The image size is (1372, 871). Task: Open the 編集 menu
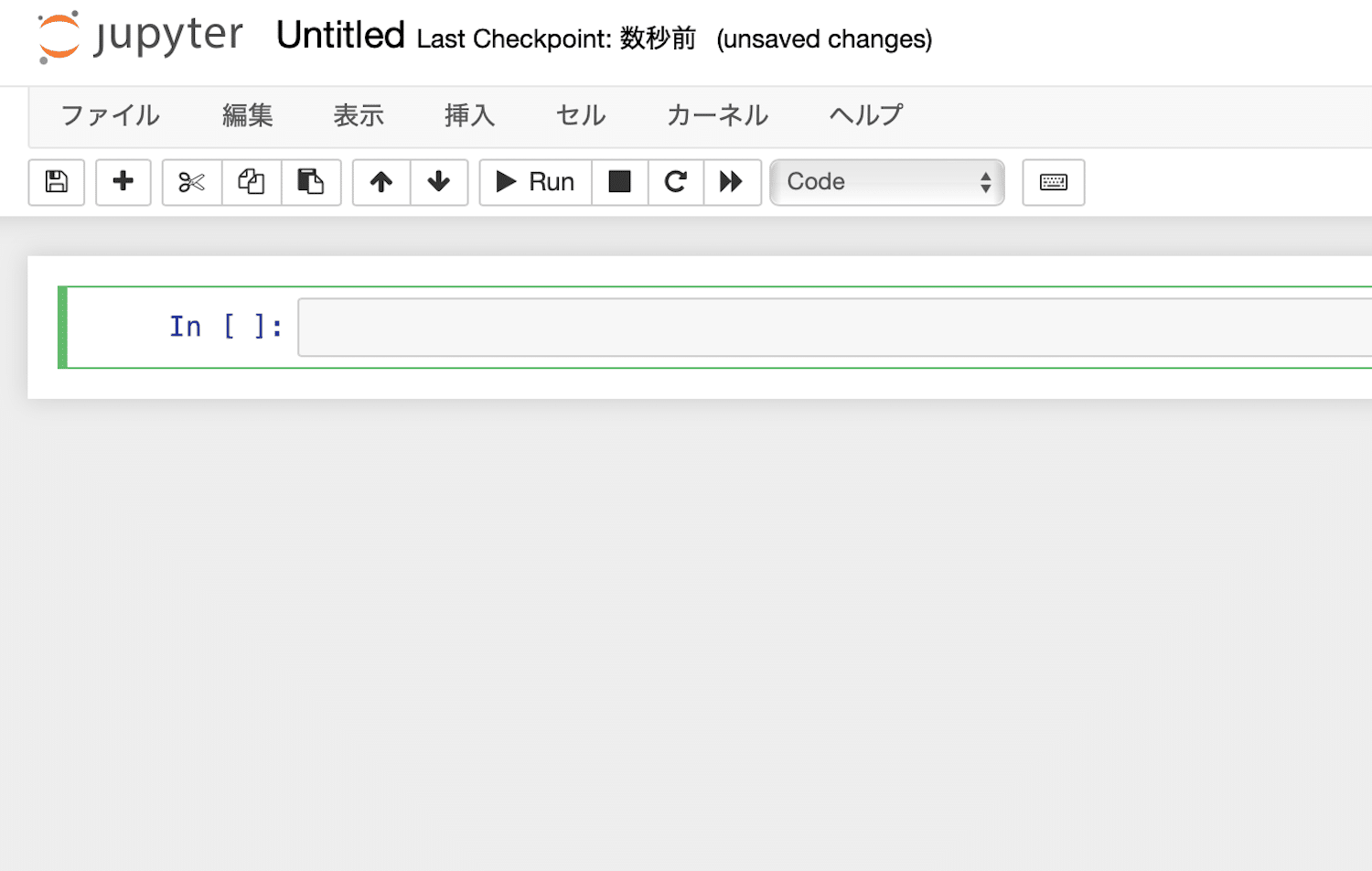coord(248,115)
